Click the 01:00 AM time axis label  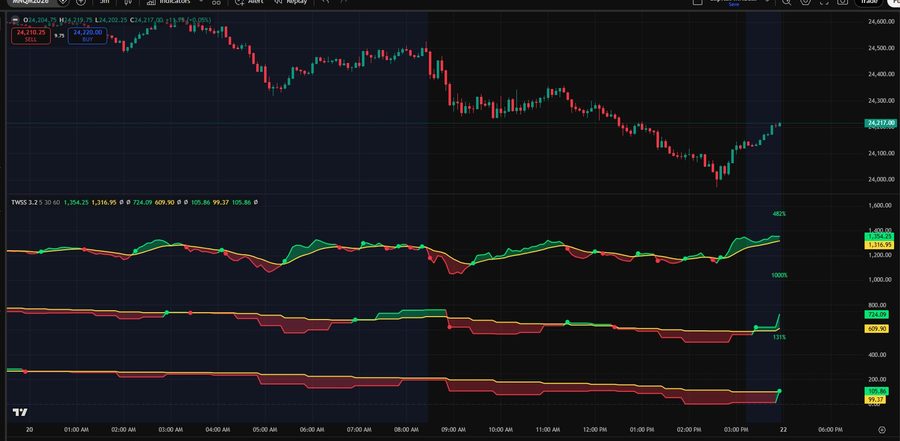(x=76, y=430)
